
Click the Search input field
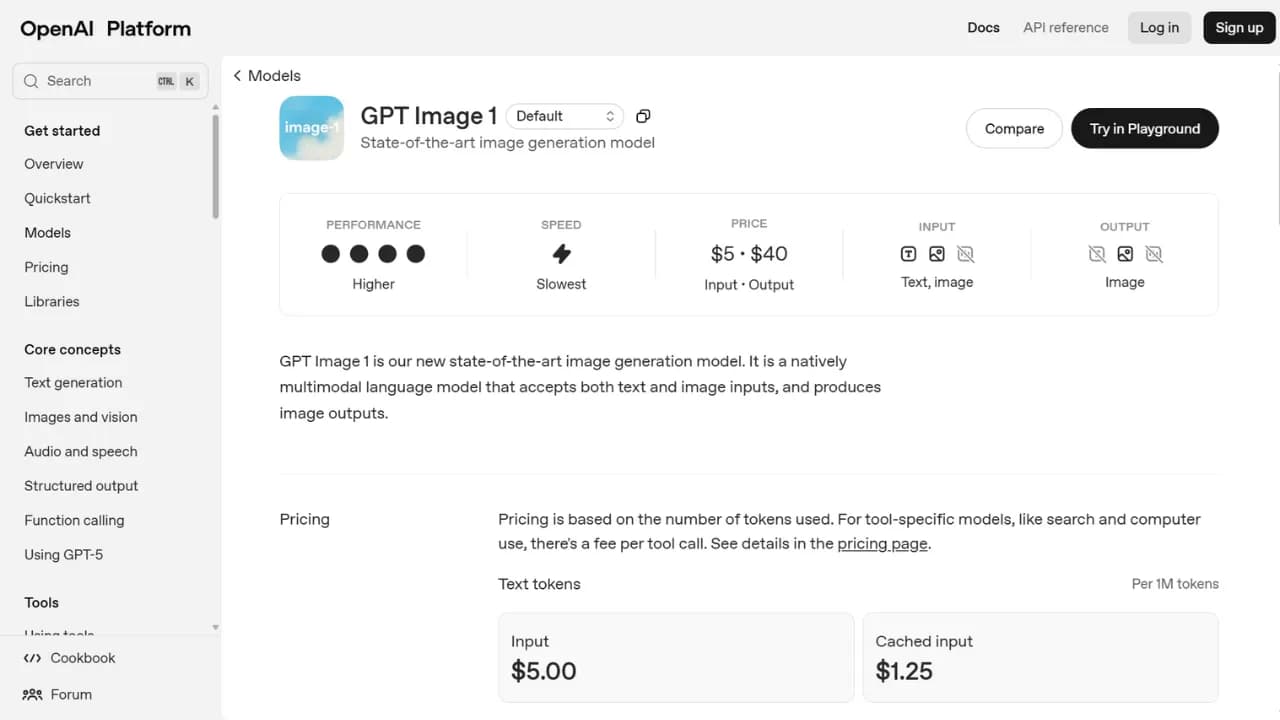click(x=110, y=81)
